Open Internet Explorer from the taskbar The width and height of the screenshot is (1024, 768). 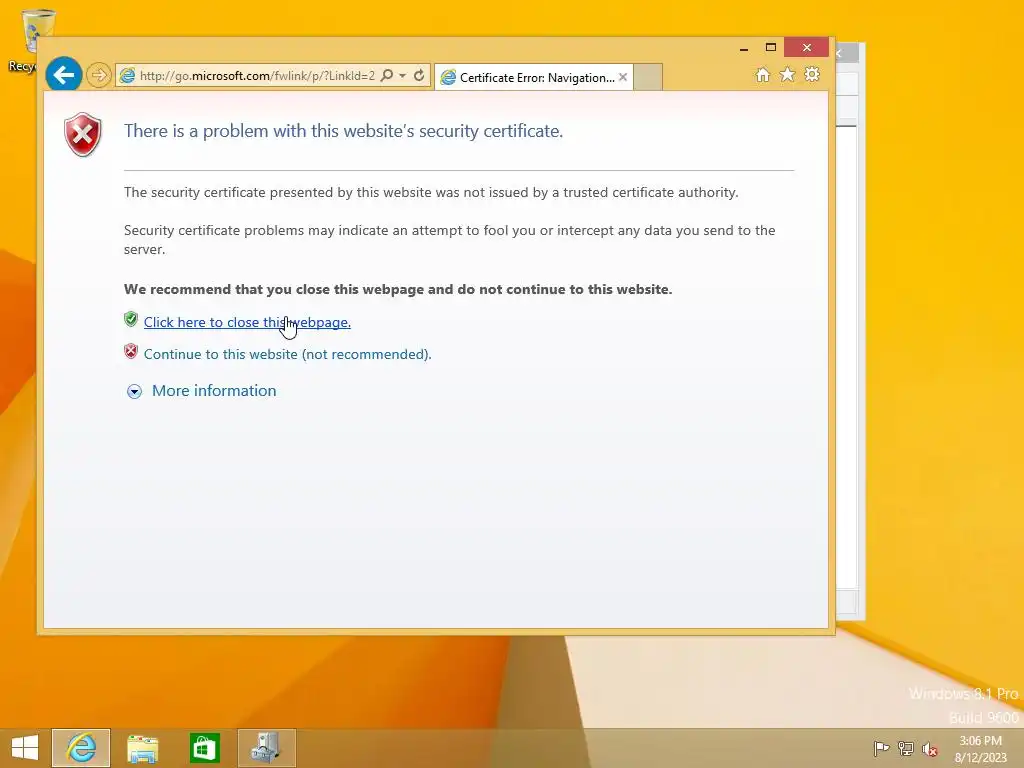[x=81, y=748]
